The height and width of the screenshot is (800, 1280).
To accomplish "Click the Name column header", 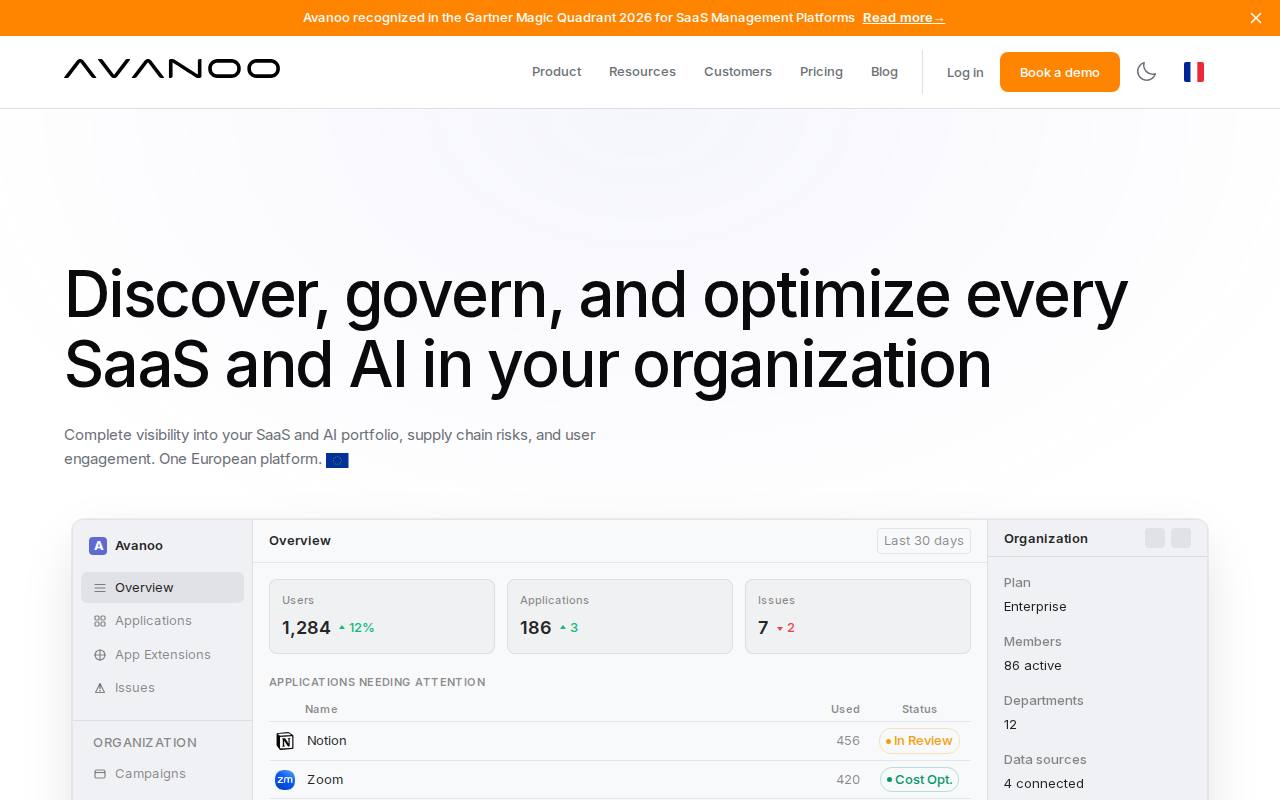I will 321,709.
